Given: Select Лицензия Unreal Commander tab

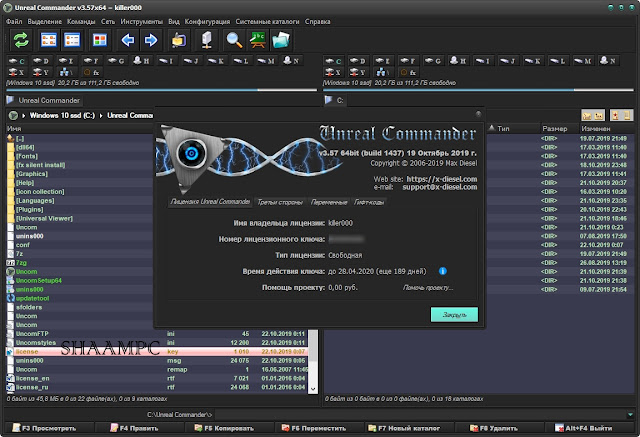Looking at the screenshot, I should coord(210,202).
